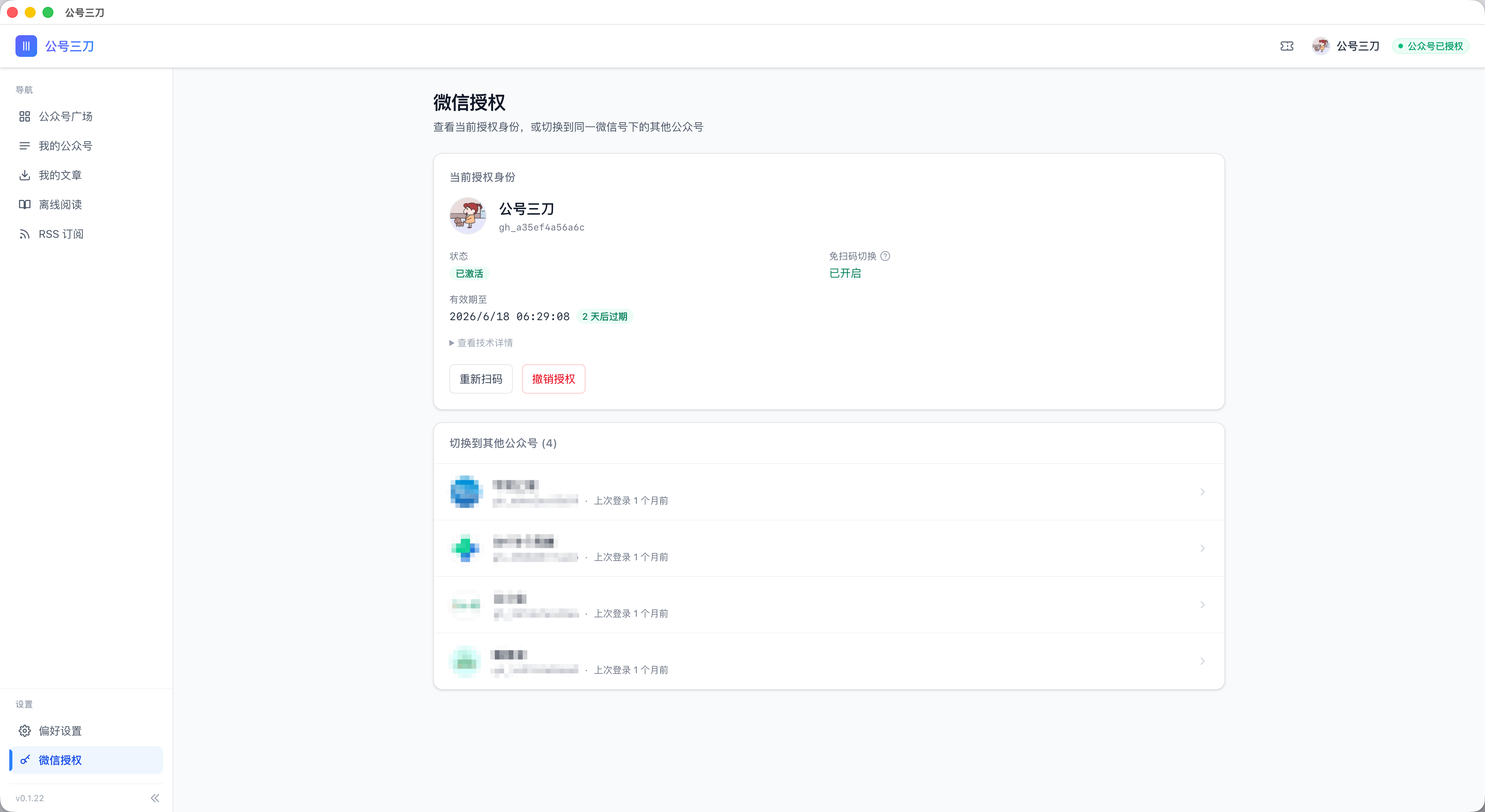Click chevron of the fourth switchable account row

point(1203,661)
